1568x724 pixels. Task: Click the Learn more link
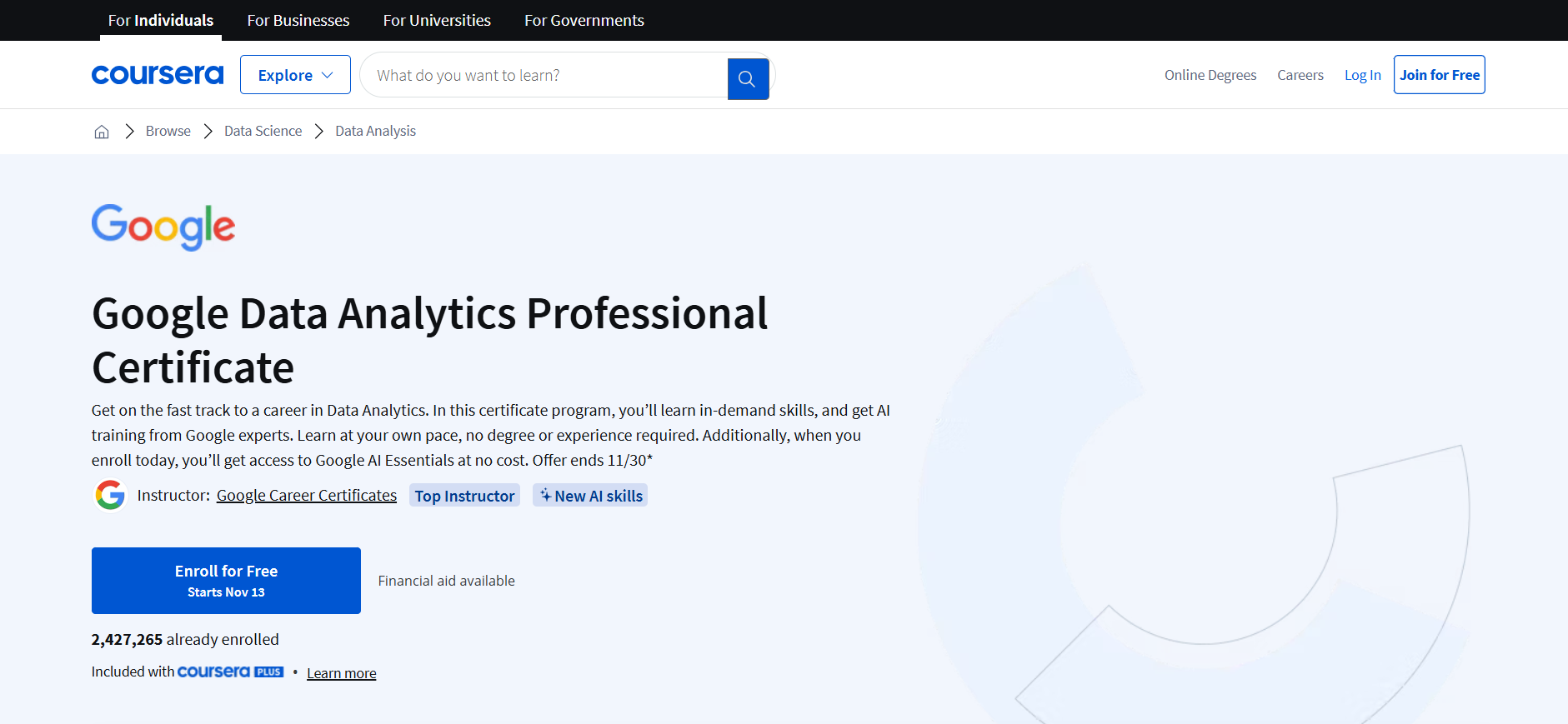(342, 673)
